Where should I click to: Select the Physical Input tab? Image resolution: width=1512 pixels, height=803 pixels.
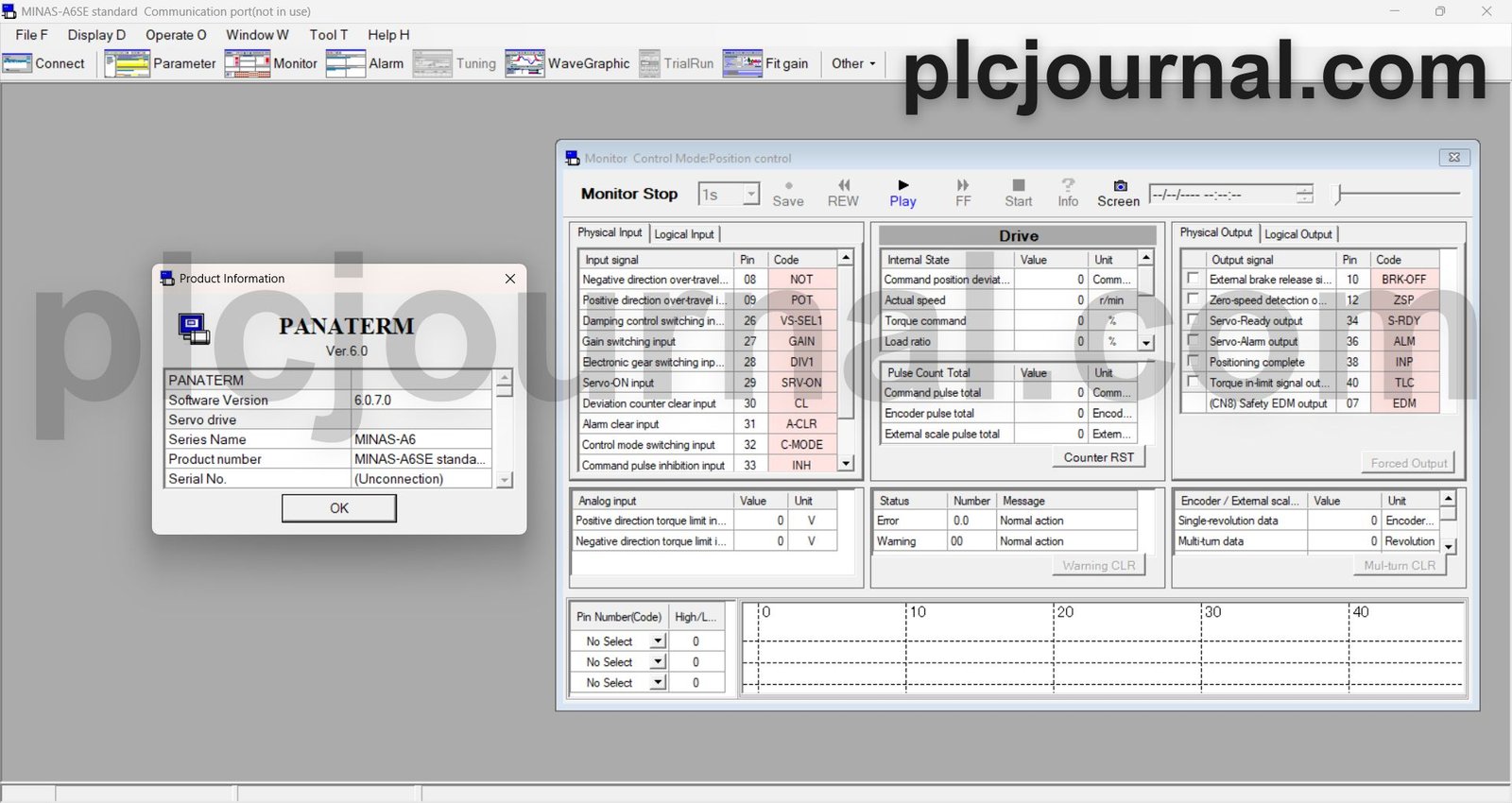[610, 232]
